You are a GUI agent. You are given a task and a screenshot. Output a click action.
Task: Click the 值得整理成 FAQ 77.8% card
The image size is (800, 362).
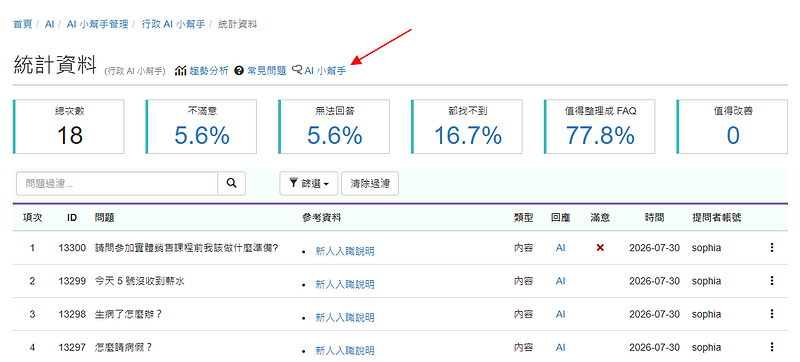coord(599,126)
